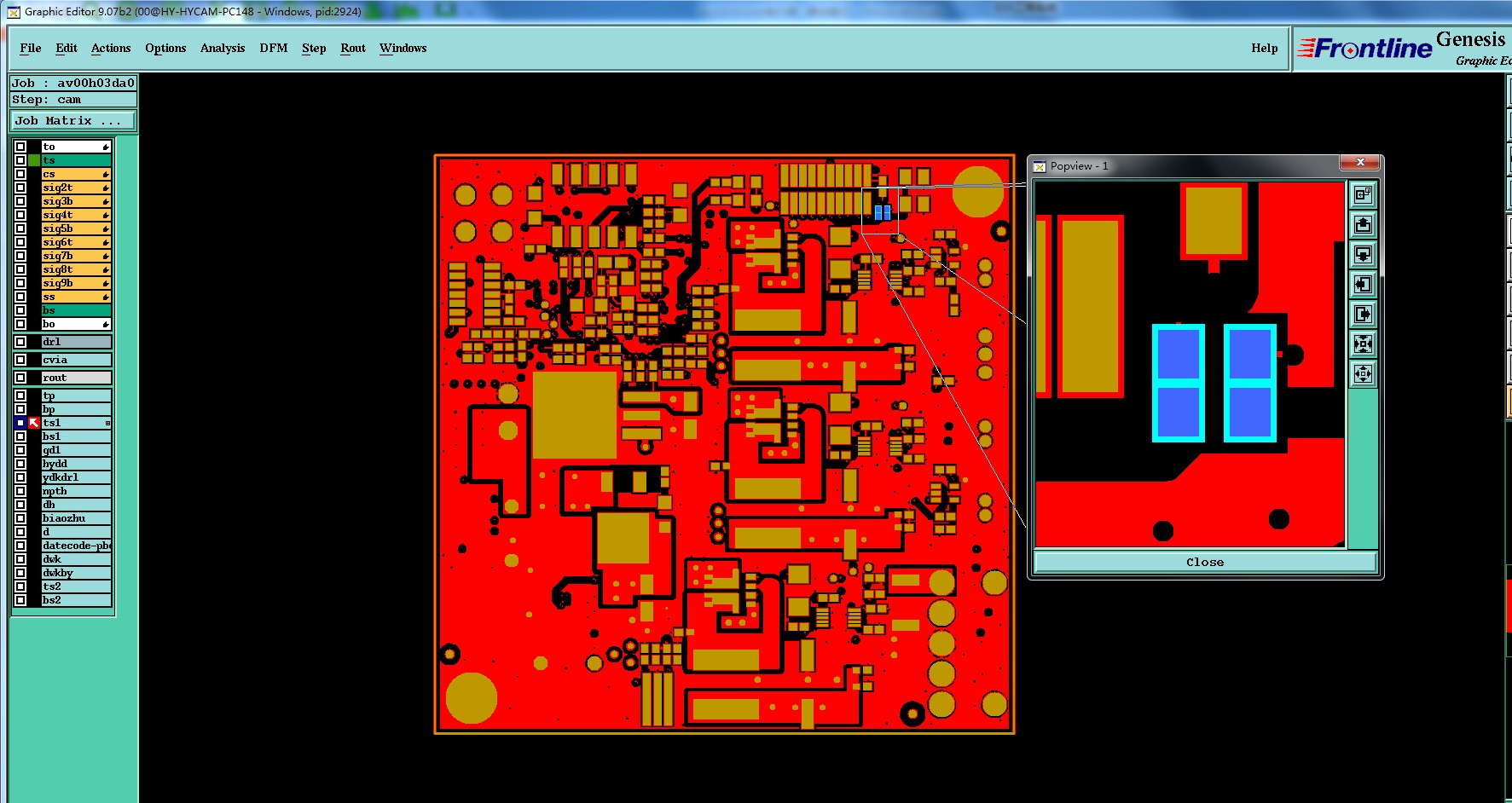Click the red arrow icon beside ts1 layer
Viewport: 1512px width, 803px height.
coord(34,423)
